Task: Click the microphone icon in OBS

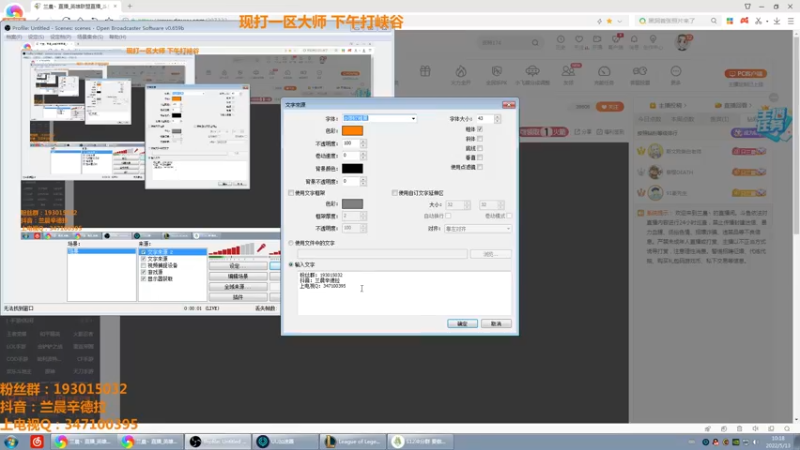Action: coord(261,248)
